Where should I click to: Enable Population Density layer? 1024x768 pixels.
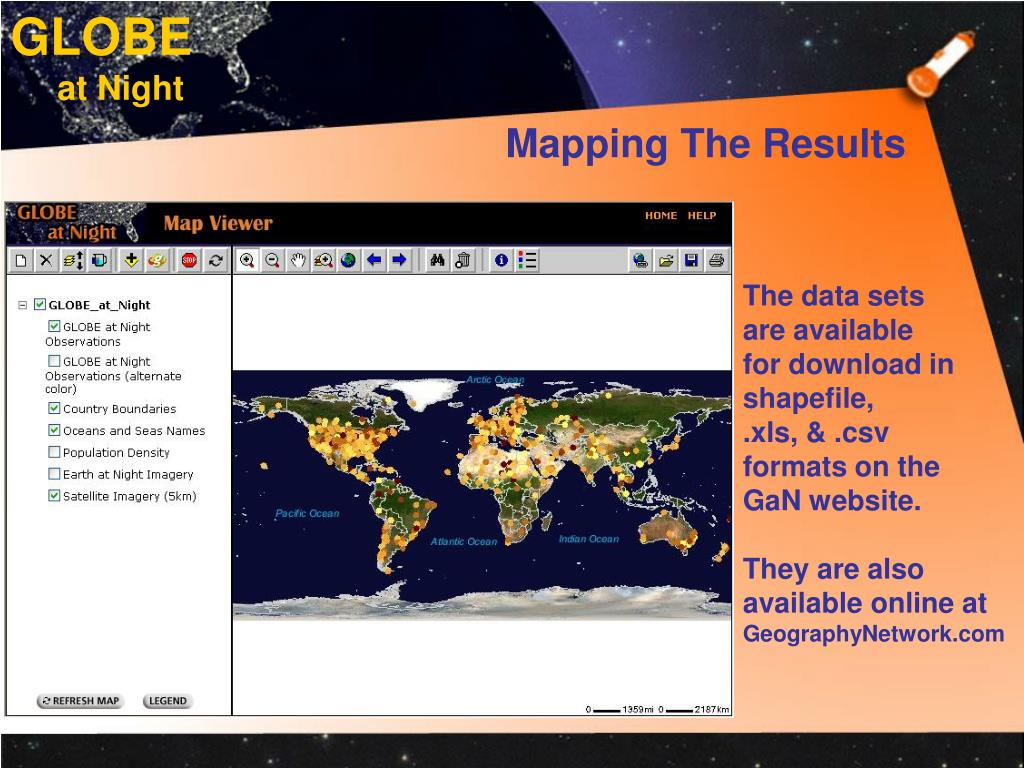click(x=54, y=452)
